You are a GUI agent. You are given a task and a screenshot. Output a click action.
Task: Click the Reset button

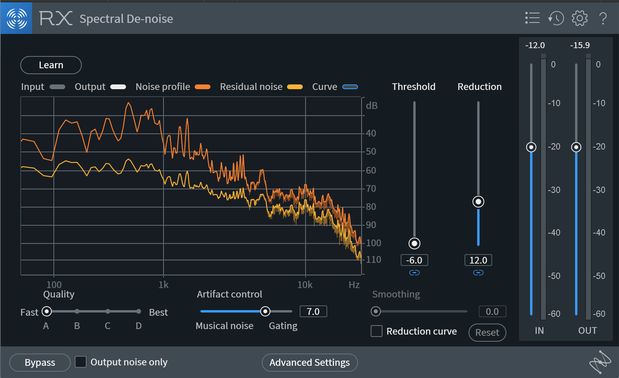(487, 333)
